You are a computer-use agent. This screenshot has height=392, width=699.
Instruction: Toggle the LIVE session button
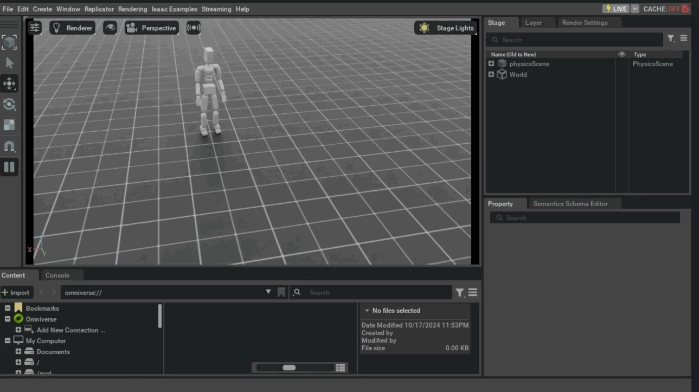tap(616, 9)
